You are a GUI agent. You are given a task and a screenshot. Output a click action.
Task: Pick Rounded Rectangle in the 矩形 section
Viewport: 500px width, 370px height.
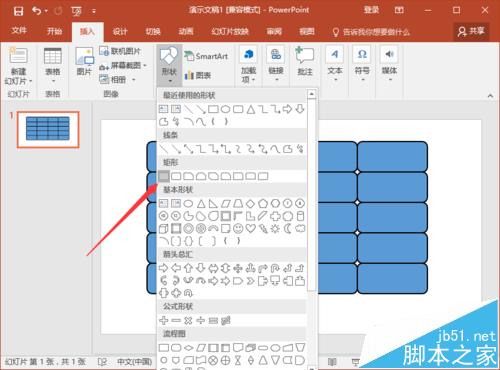tap(176, 176)
